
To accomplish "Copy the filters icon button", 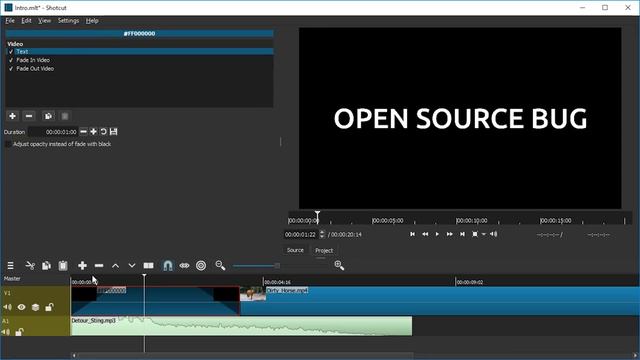I will click(48, 116).
